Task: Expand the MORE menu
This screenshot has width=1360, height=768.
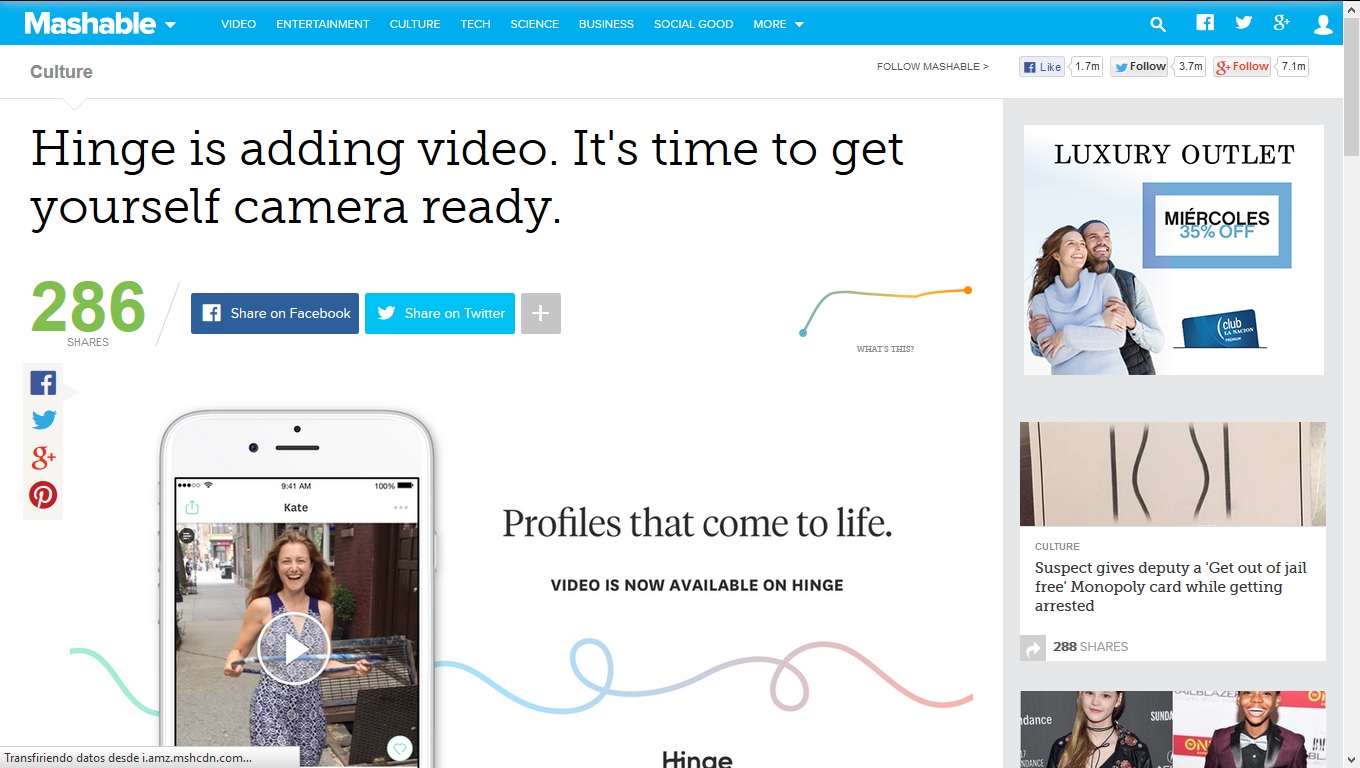Action: [x=778, y=24]
